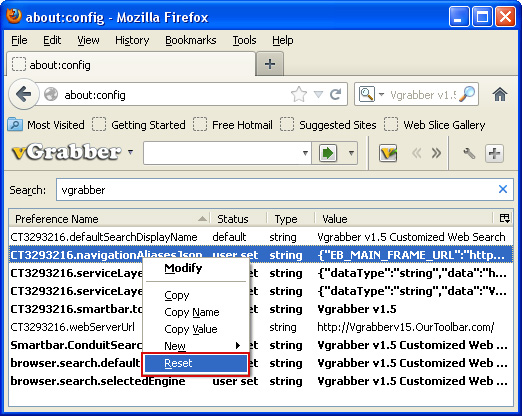Clear the about:config search field
Image resolution: width=522 pixels, height=416 pixels.
click(503, 189)
